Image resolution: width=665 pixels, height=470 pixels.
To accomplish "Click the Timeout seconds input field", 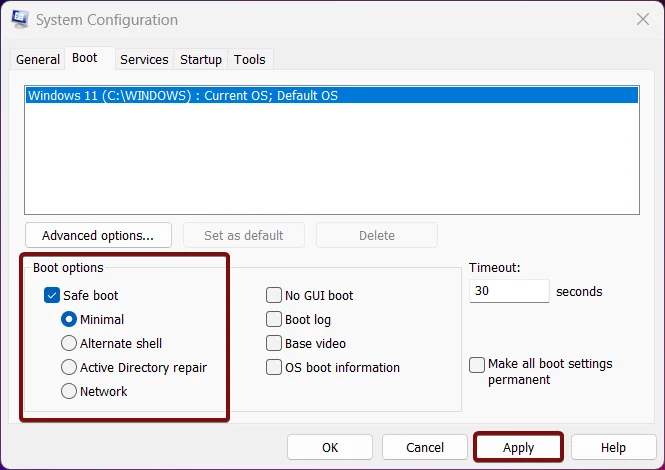I will tap(509, 291).
